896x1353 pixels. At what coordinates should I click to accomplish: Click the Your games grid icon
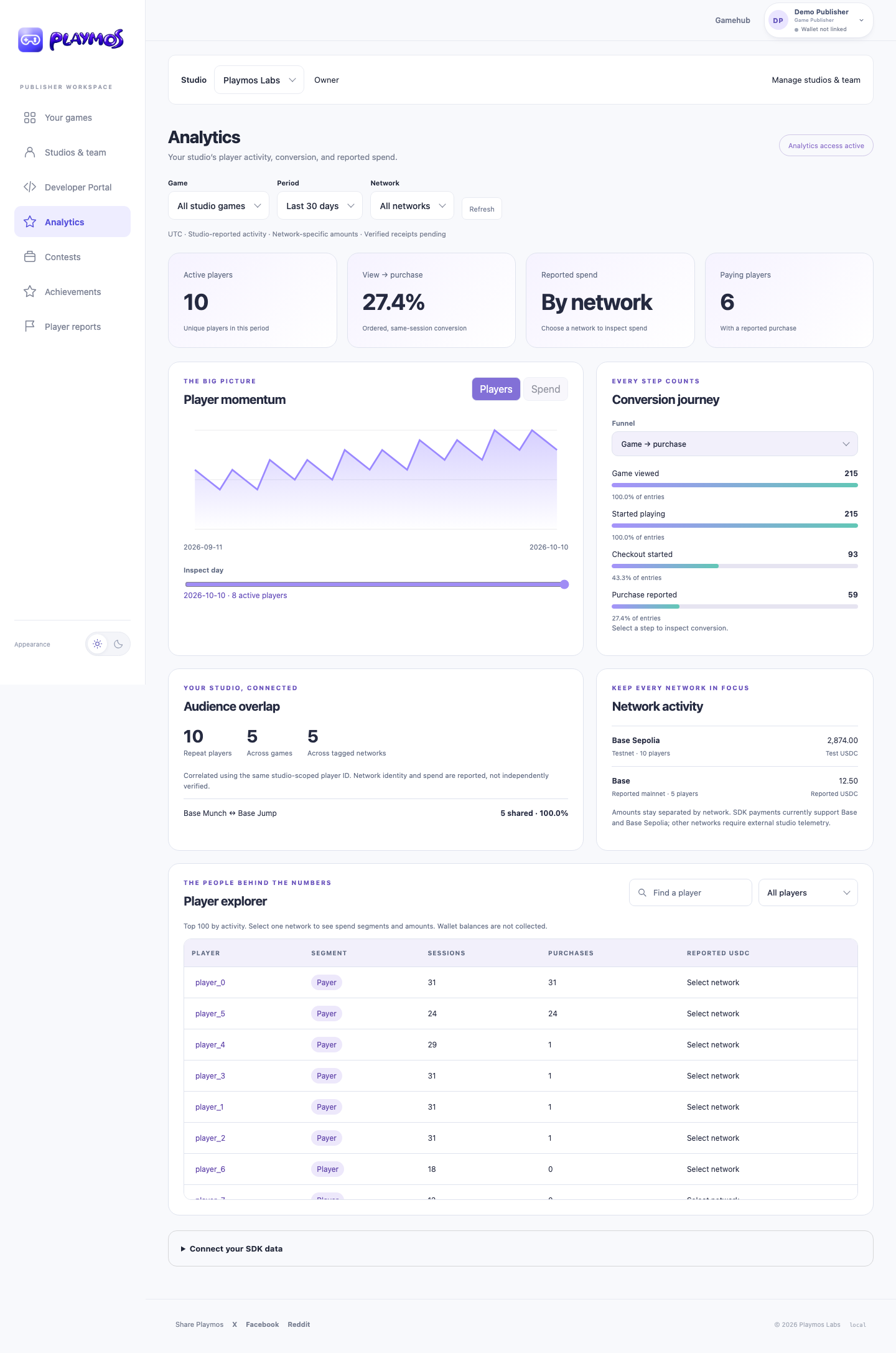pos(30,118)
